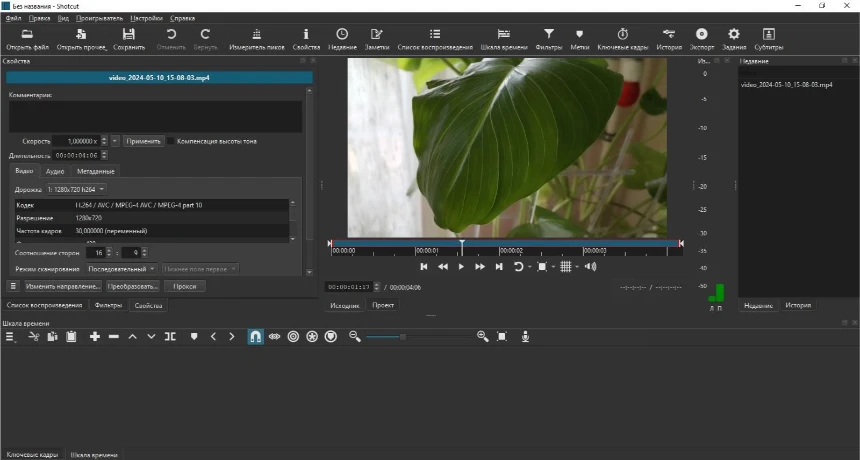The height and width of the screenshot is (460, 860).
Task: Click timeline zoom in magnifier
Action: tap(483, 337)
